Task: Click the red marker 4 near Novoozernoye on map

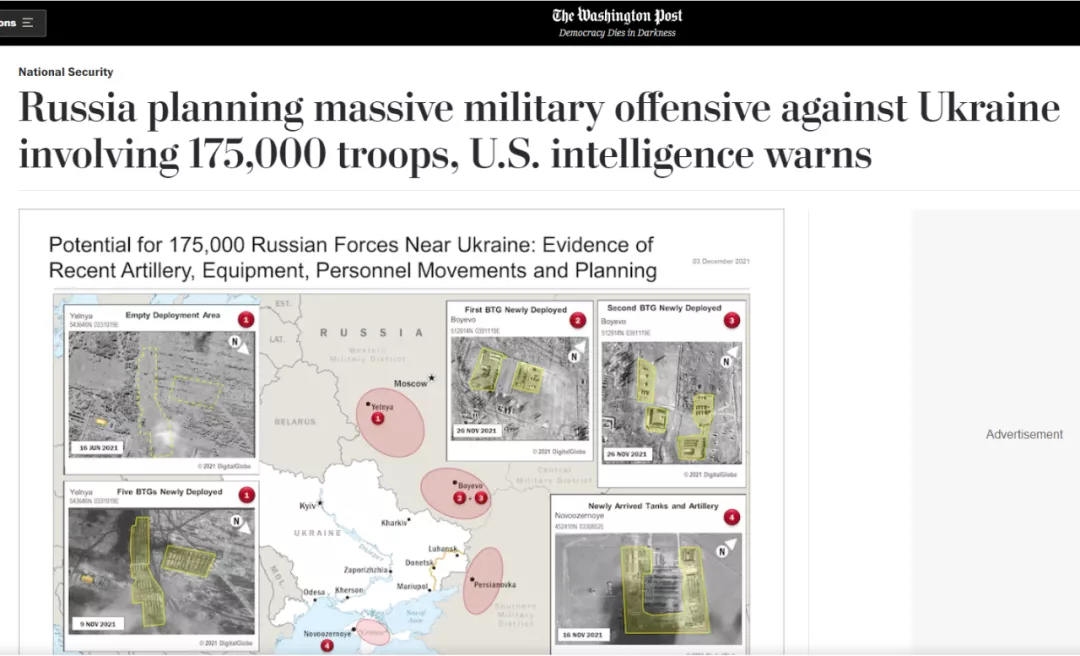Action: [327, 646]
